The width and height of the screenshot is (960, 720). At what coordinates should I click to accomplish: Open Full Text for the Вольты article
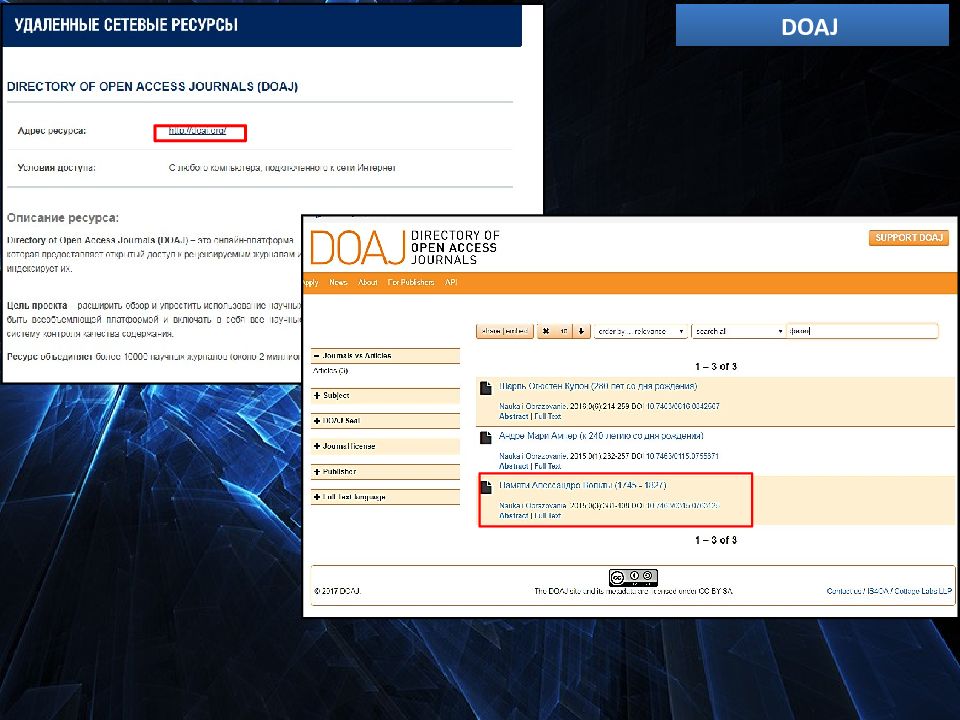coord(547,516)
